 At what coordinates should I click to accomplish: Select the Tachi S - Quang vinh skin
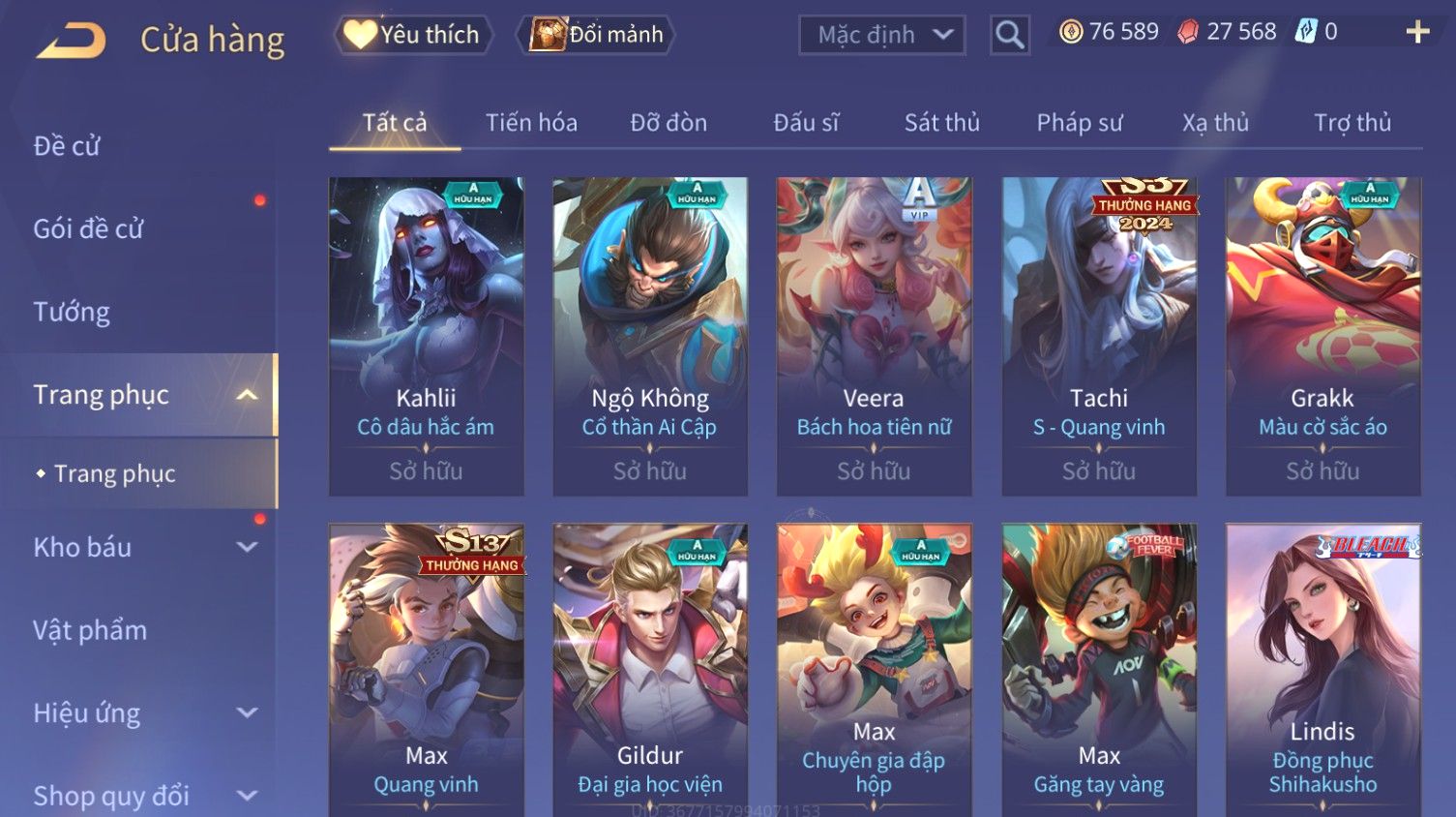pos(1099,336)
